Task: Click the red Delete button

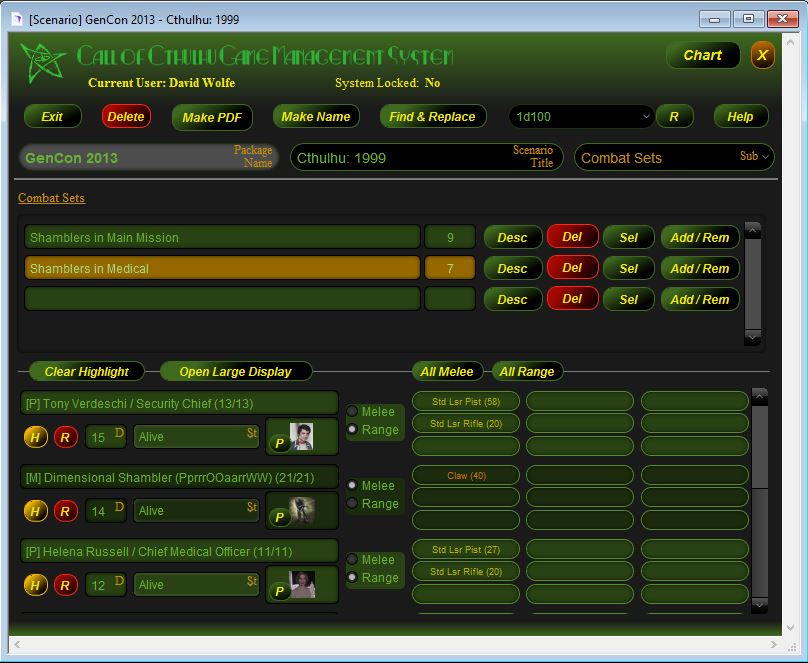Action: tap(126, 116)
